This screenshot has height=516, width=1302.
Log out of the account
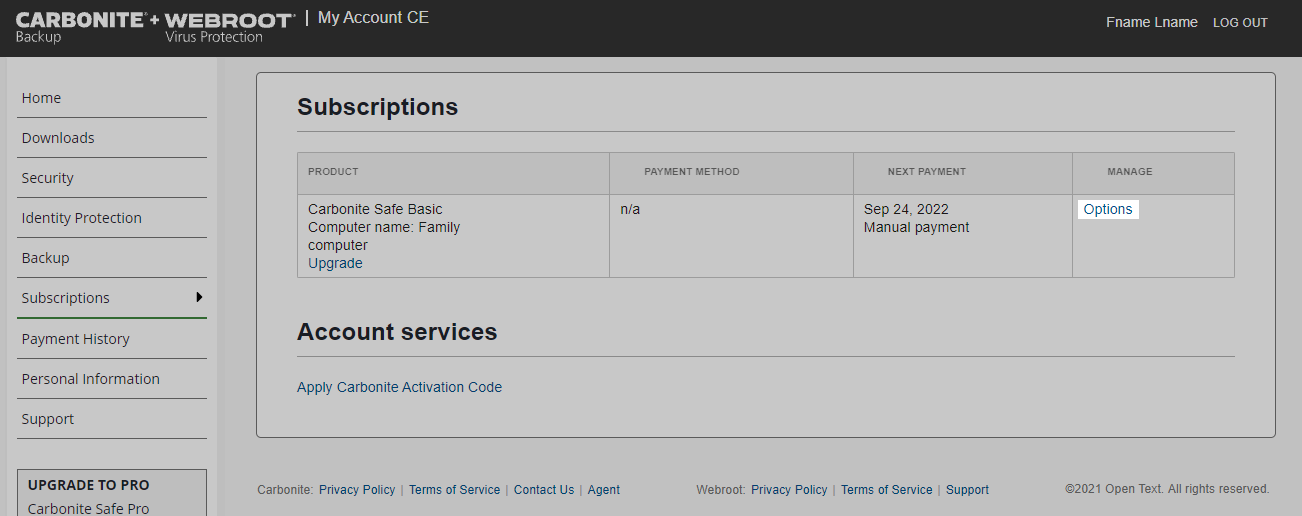pos(1240,23)
